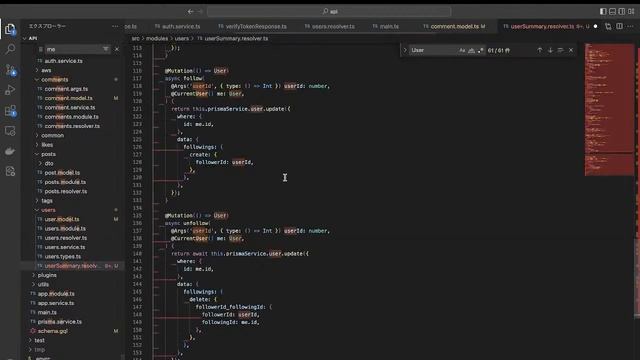Click the command center search box
640x360 pixels.
329,11
